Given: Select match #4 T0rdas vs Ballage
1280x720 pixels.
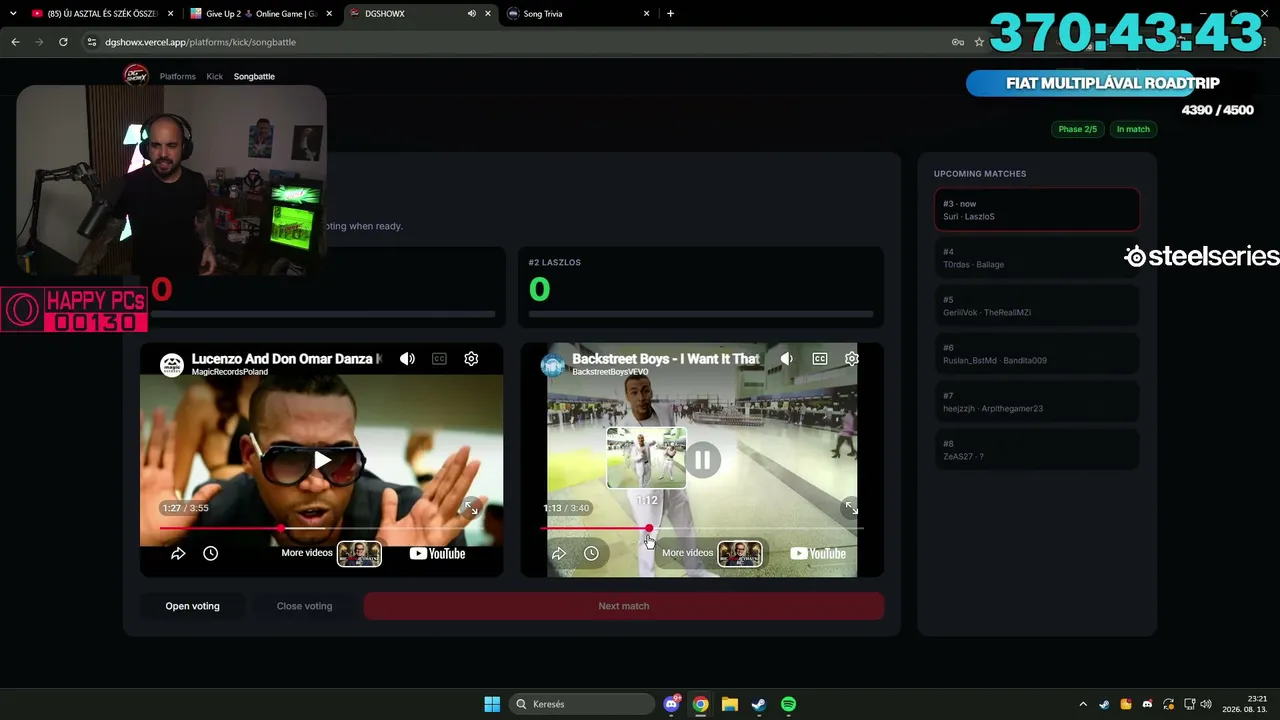Looking at the screenshot, I should coord(1037,258).
